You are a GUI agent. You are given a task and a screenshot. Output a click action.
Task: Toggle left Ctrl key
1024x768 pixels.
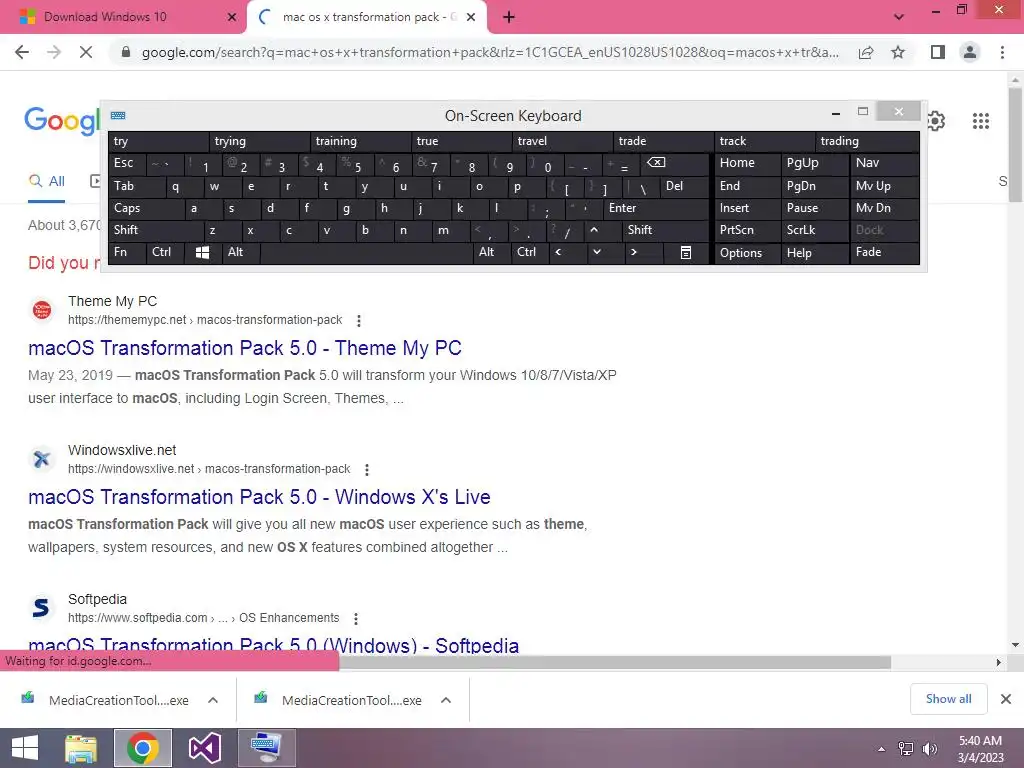[165, 252]
